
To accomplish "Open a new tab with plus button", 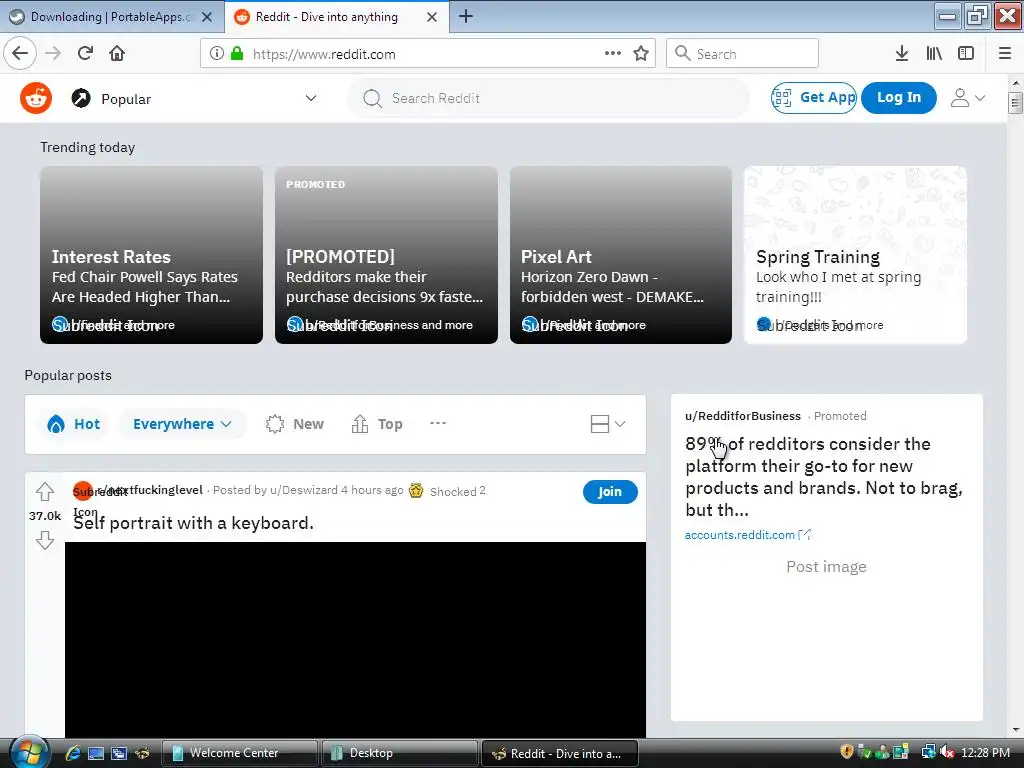I will click(466, 16).
